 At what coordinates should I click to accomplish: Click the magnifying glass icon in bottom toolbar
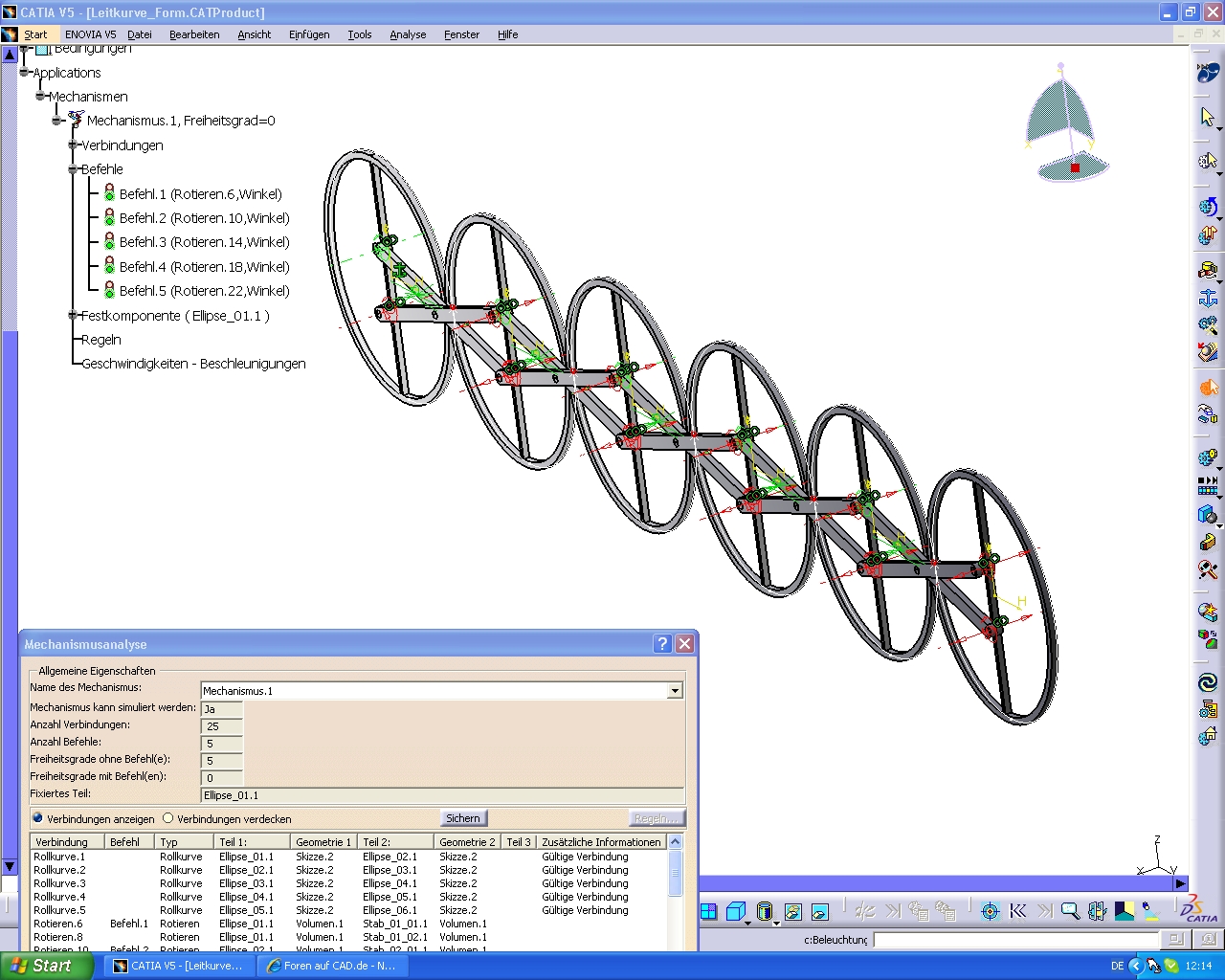point(1070,911)
